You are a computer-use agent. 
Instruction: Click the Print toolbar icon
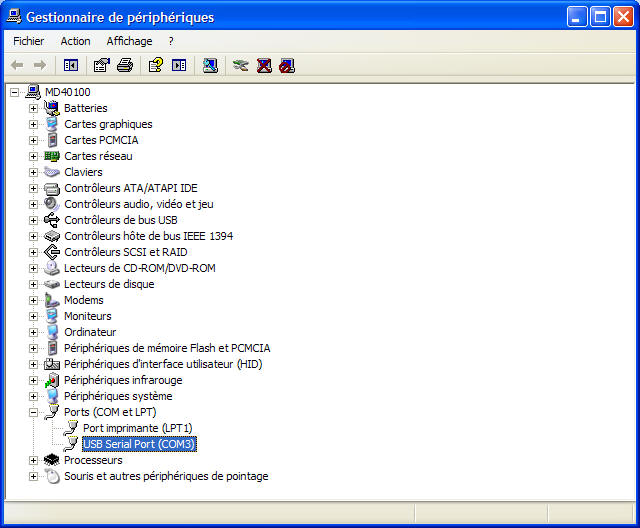(125, 65)
